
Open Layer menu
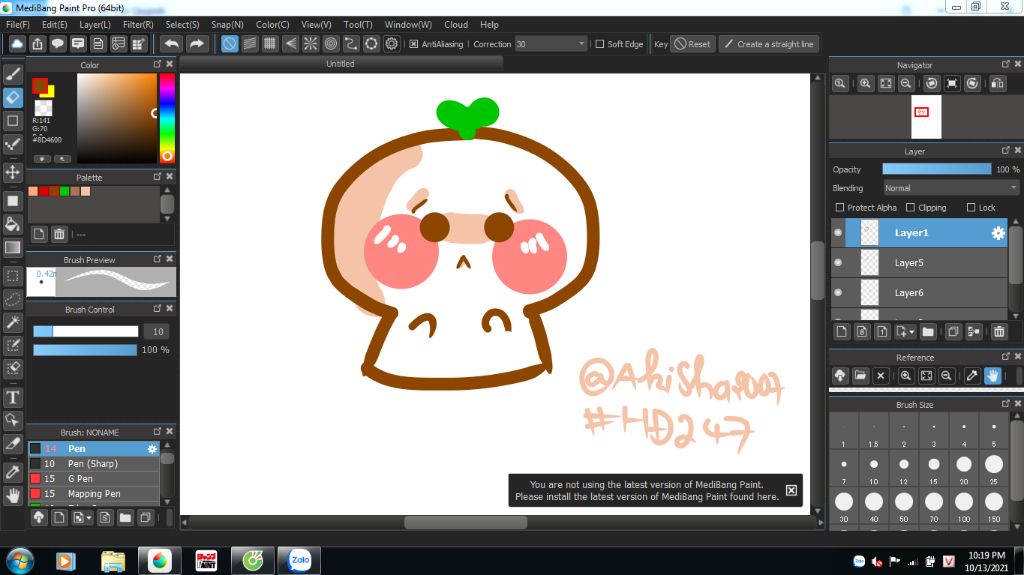click(95, 25)
